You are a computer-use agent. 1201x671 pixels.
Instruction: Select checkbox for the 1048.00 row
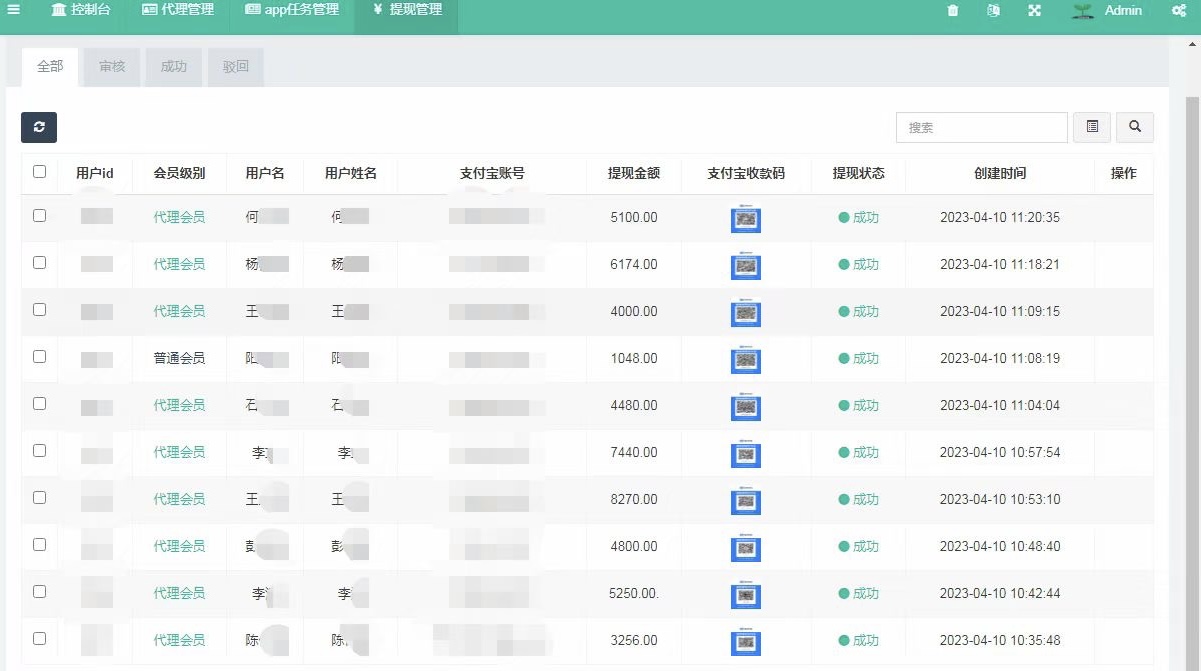[x=39, y=357]
